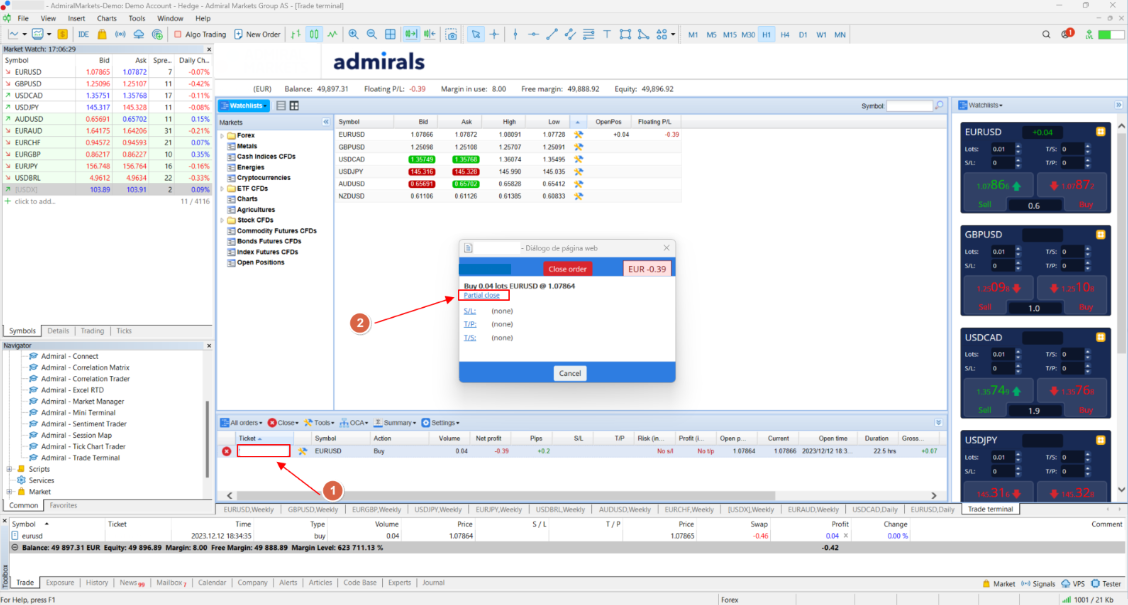Screen dimensions: 1128x605
Task: Click the Partial close link
Action: pos(481,296)
